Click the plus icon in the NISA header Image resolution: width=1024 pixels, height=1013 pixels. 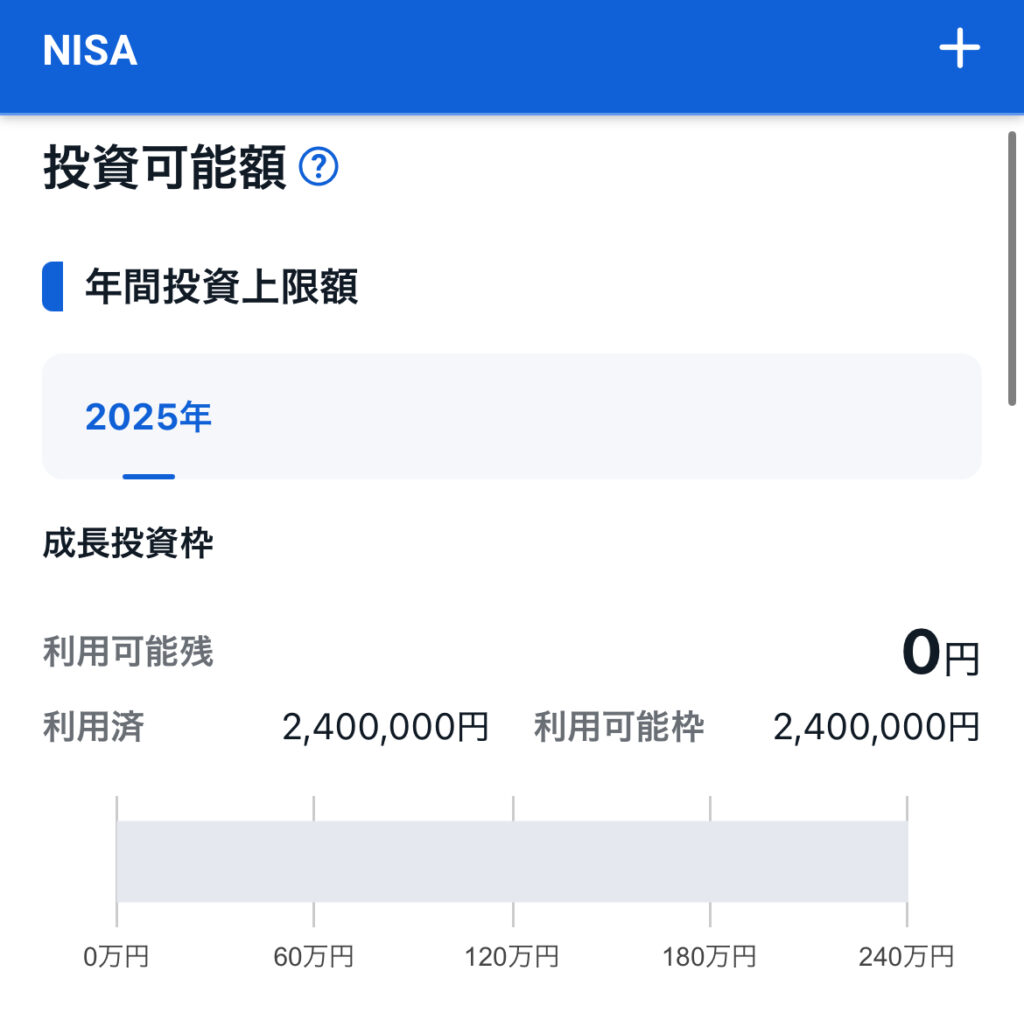958,49
